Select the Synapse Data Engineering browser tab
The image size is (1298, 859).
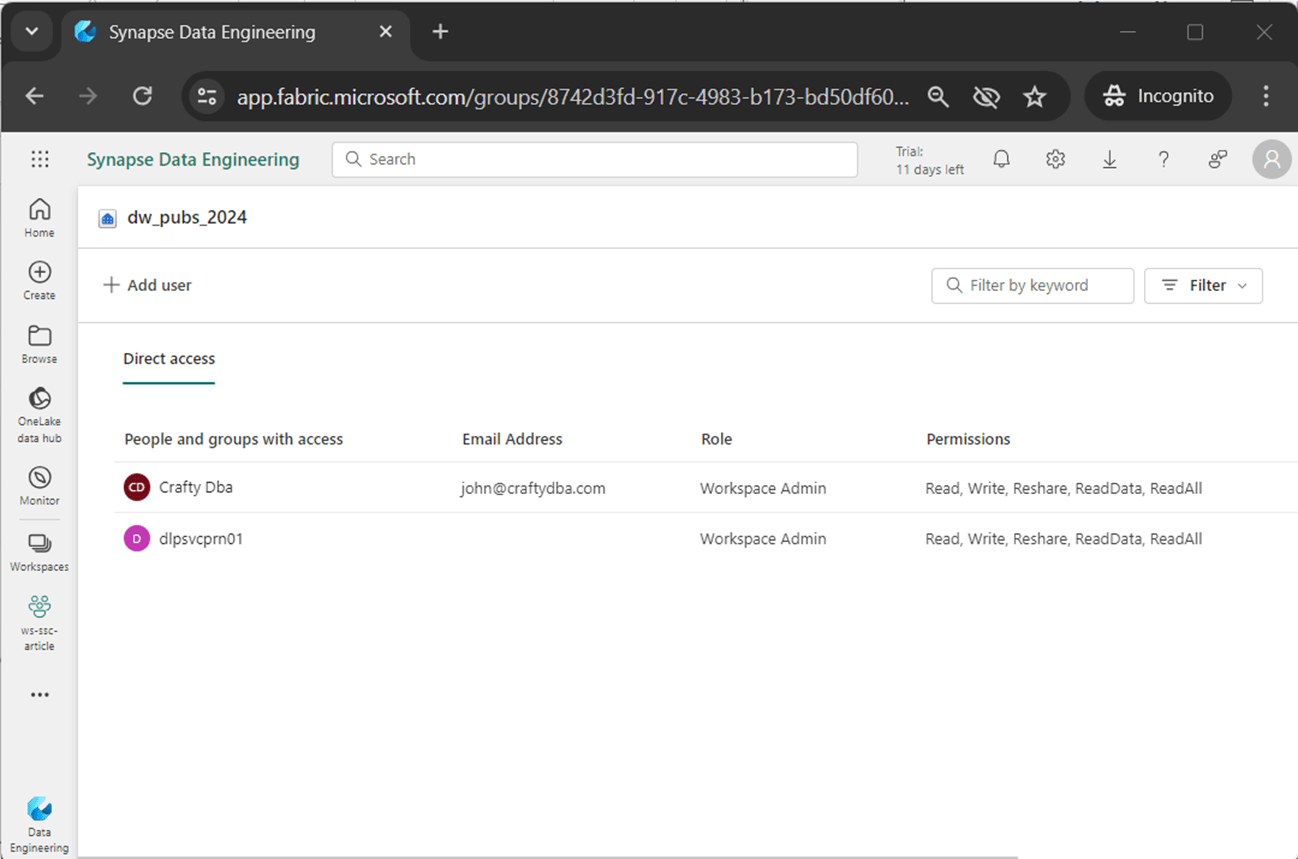tap(236, 32)
